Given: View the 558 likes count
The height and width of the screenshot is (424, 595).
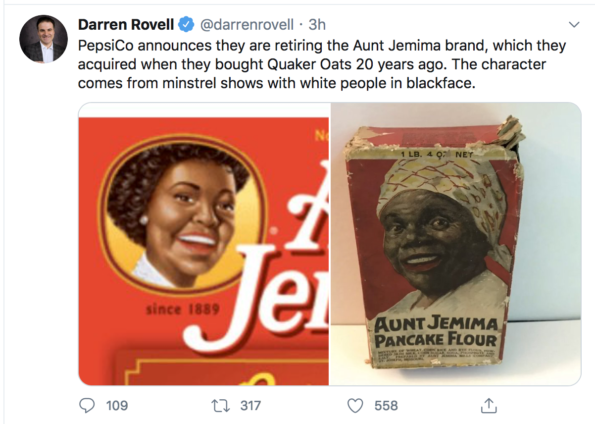Looking at the screenshot, I should [x=386, y=406].
